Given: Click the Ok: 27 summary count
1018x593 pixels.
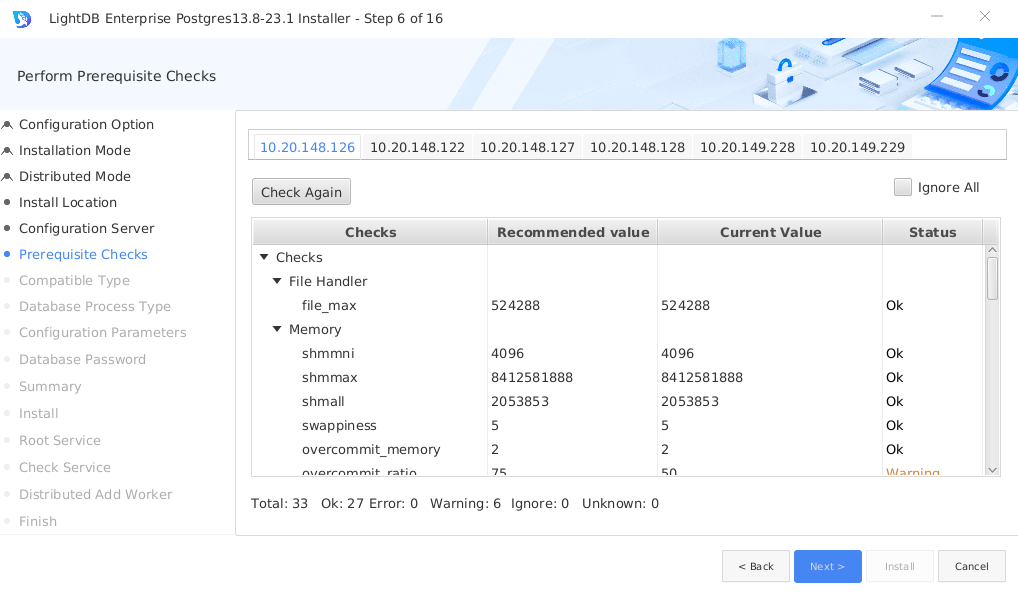Looking at the screenshot, I should 342,503.
